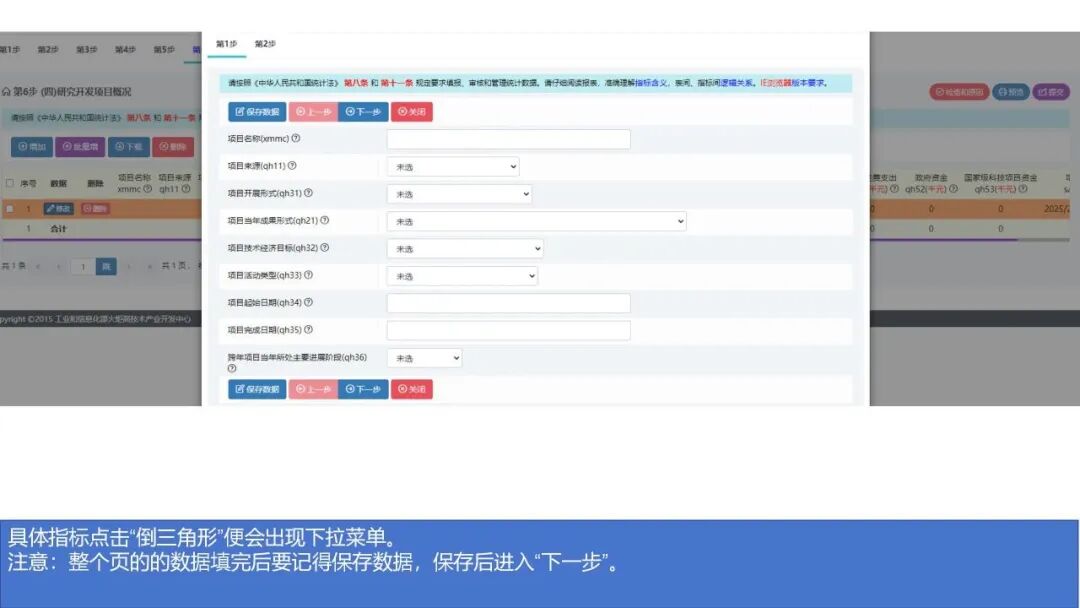Viewport: 1080px width, 608px height.
Task: Click inside the 项目名称 text input field
Action: (x=506, y=138)
